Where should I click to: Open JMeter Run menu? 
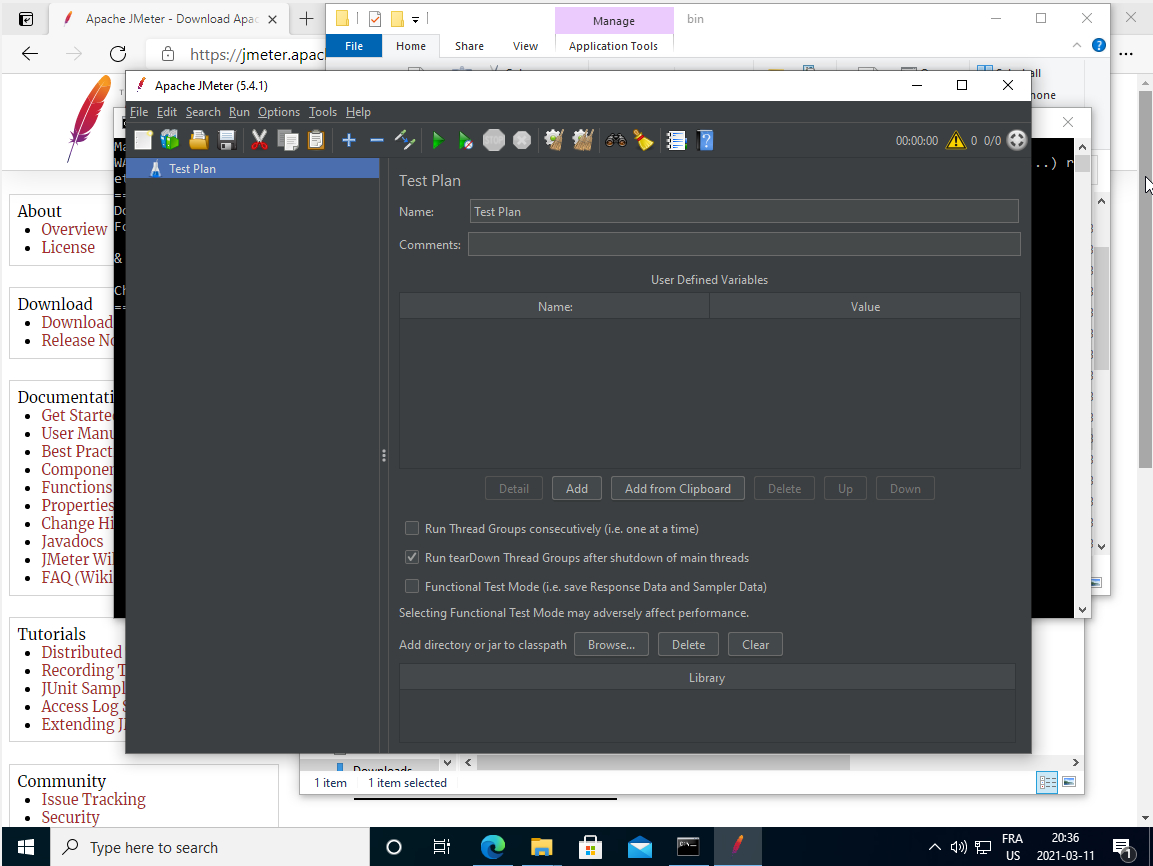(x=239, y=112)
